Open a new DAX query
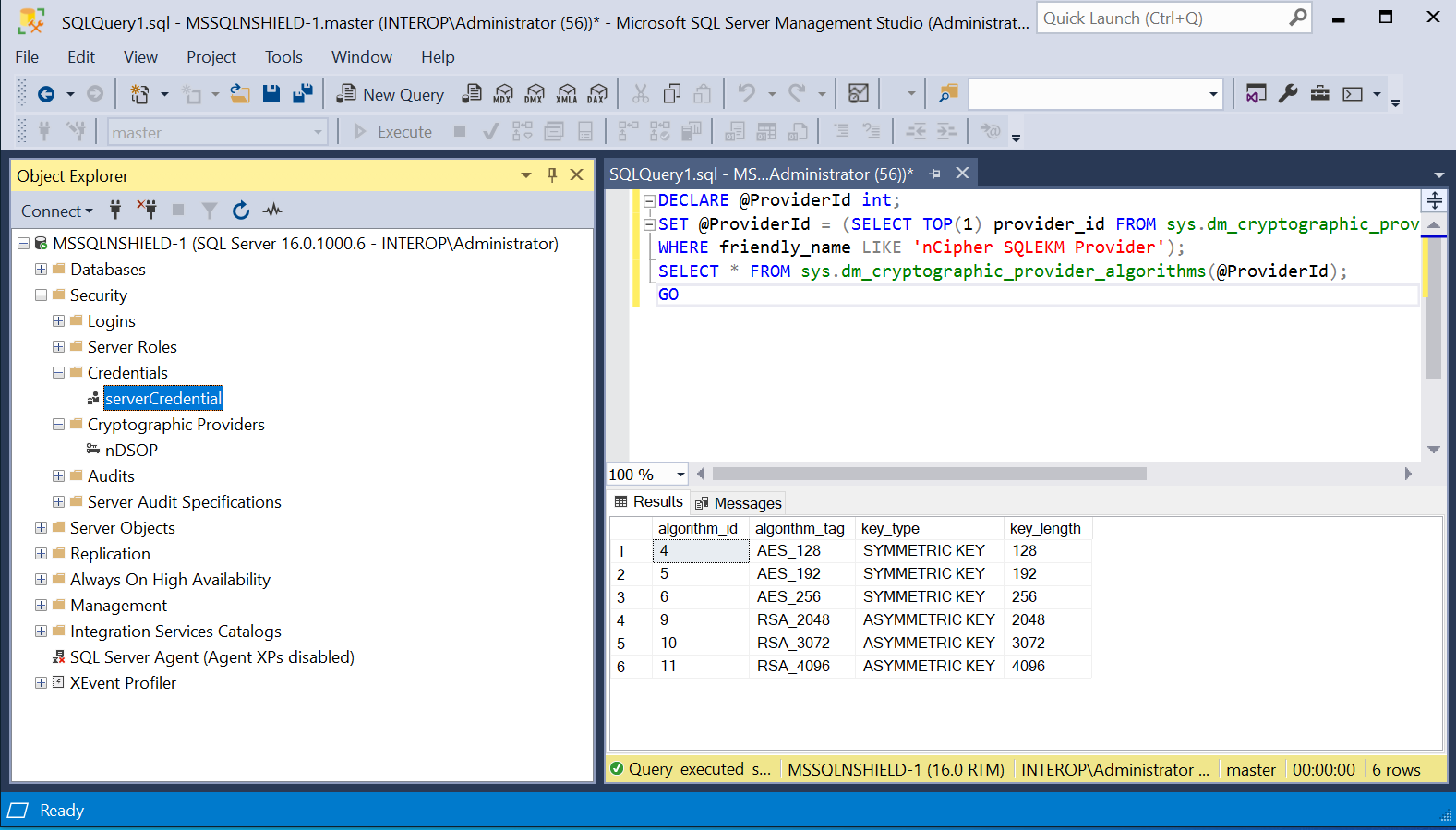Image resolution: width=1456 pixels, height=830 pixels. click(598, 93)
